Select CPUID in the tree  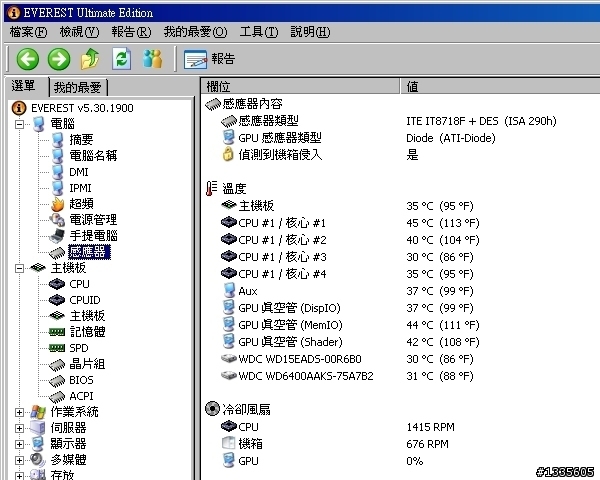85,300
